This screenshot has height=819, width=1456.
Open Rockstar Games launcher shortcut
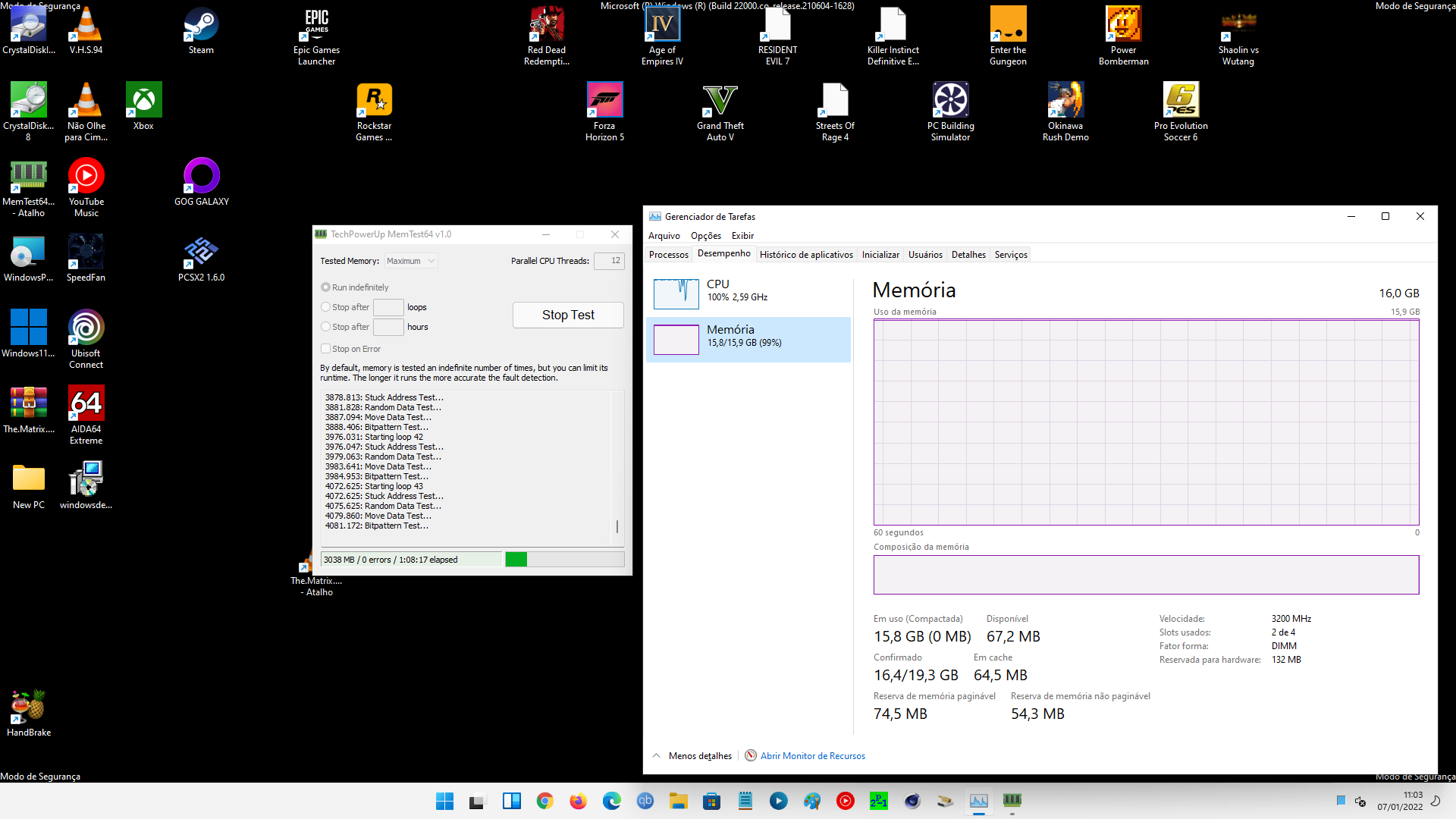click(374, 111)
